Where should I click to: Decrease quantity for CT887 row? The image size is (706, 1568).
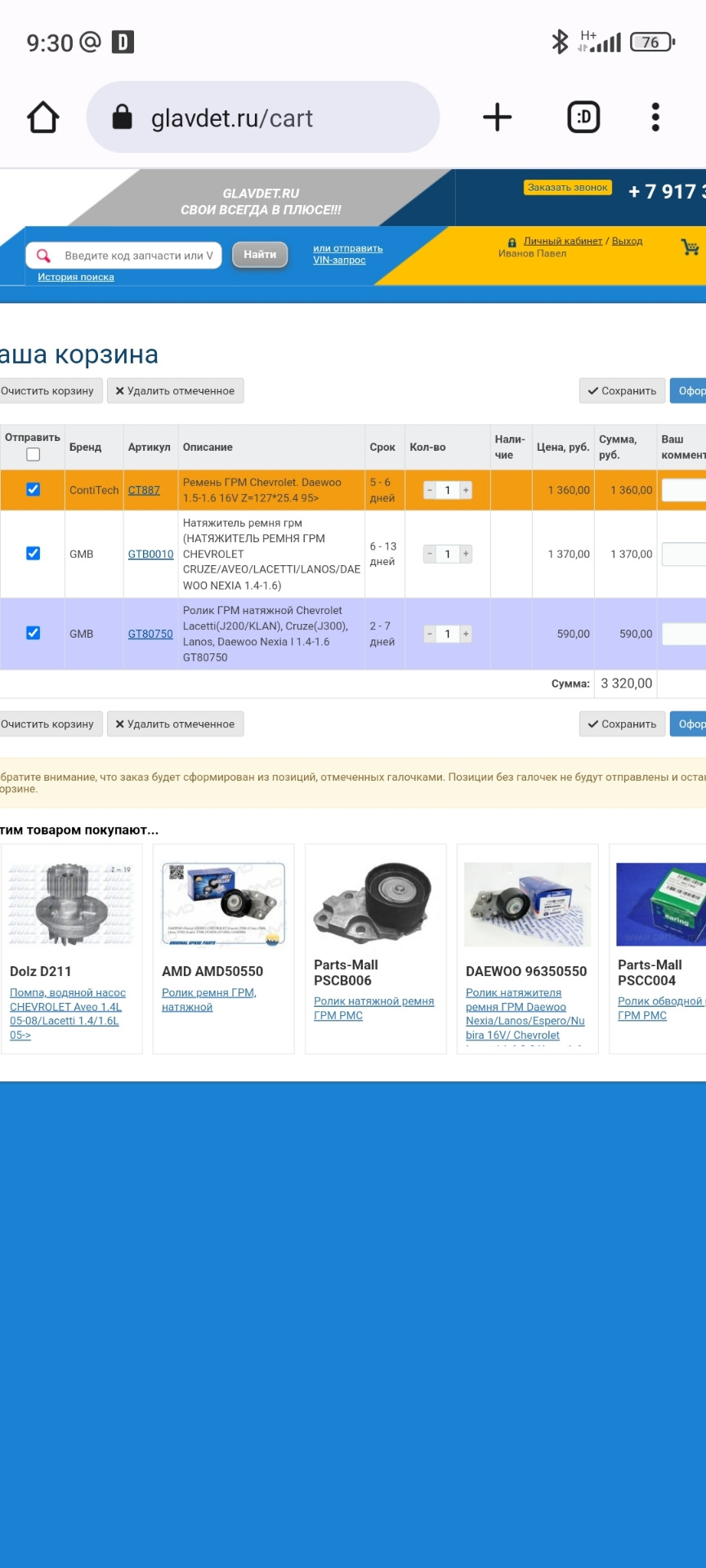click(x=430, y=490)
